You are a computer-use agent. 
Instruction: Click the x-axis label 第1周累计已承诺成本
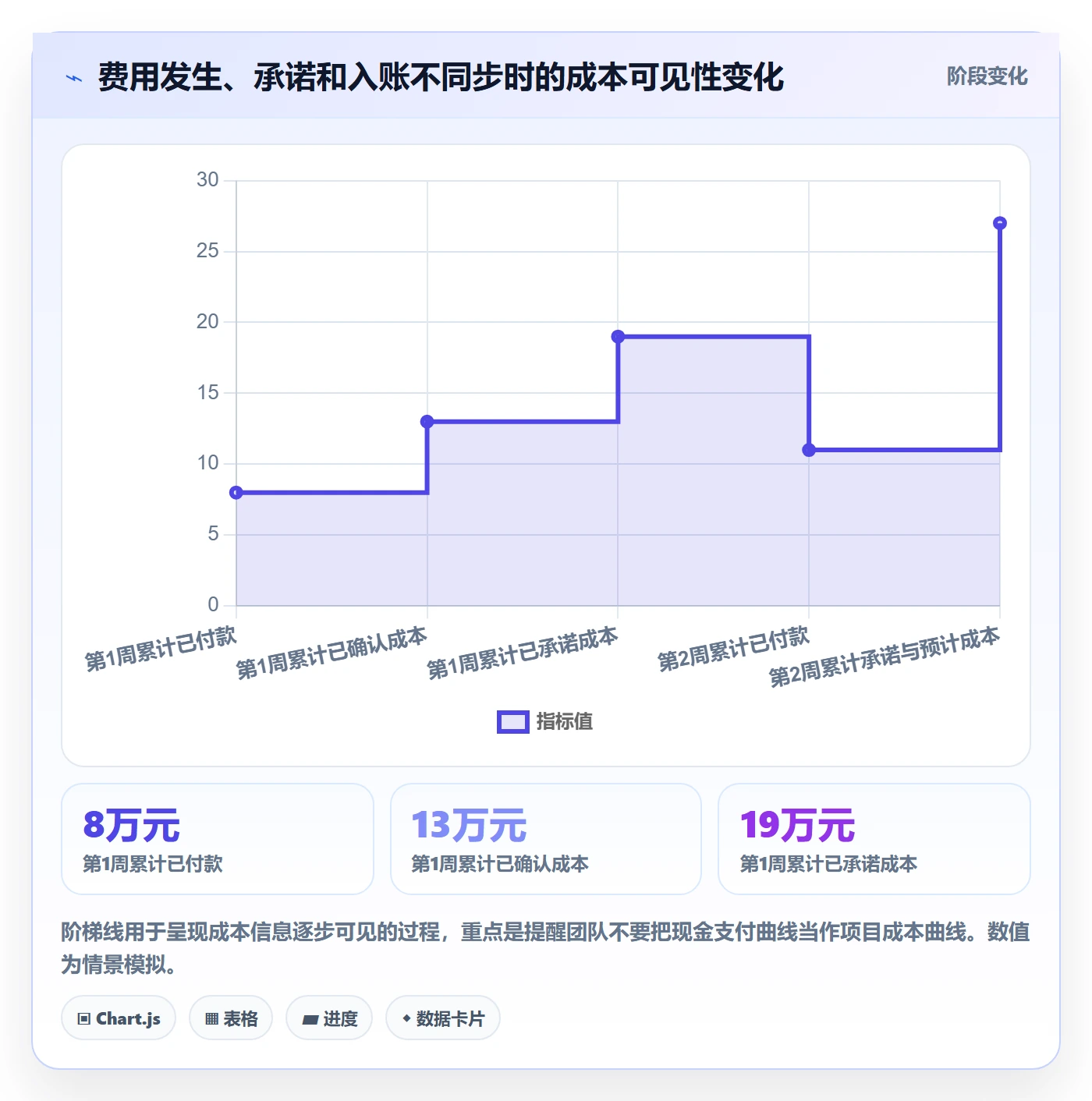point(523,653)
